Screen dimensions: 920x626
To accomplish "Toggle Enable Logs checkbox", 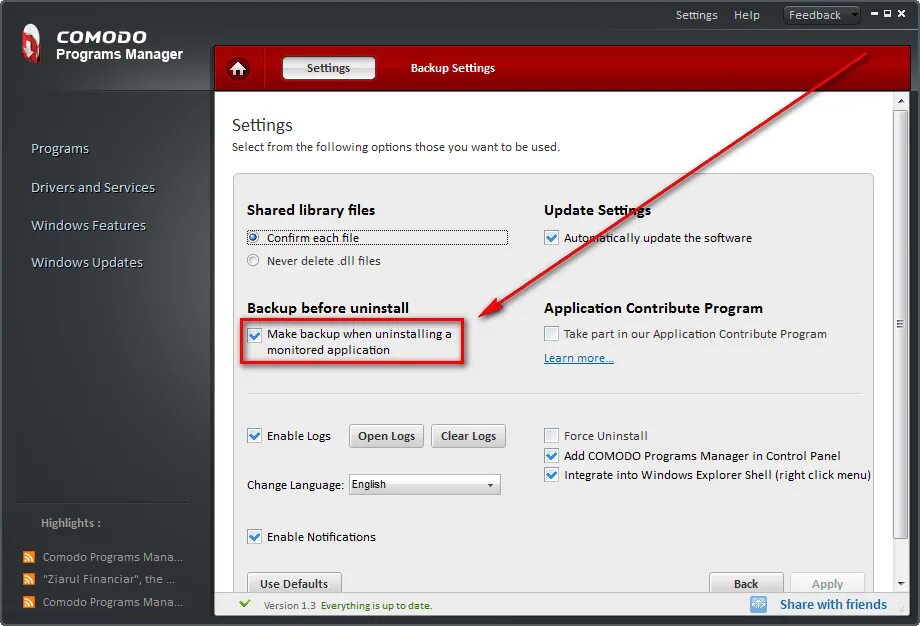I will click(254, 436).
